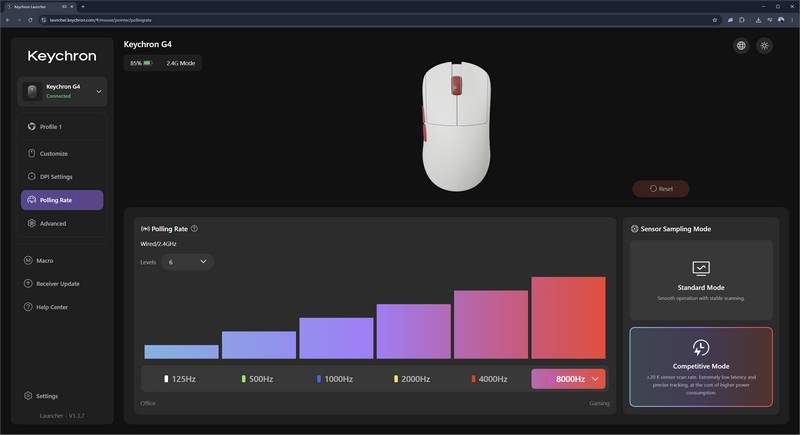Select the 4000Hz polling rate
Viewport: 800px width, 435px height.
pos(490,379)
